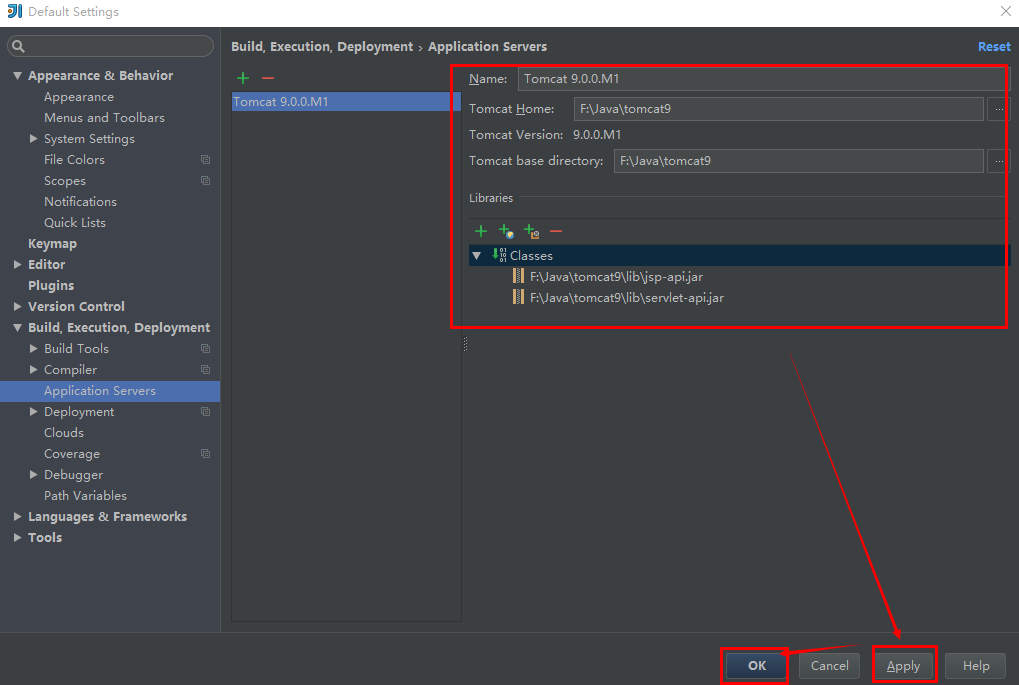Image resolution: width=1019 pixels, height=685 pixels.
Task: Open Plugins settings
Action: (51, 285)
